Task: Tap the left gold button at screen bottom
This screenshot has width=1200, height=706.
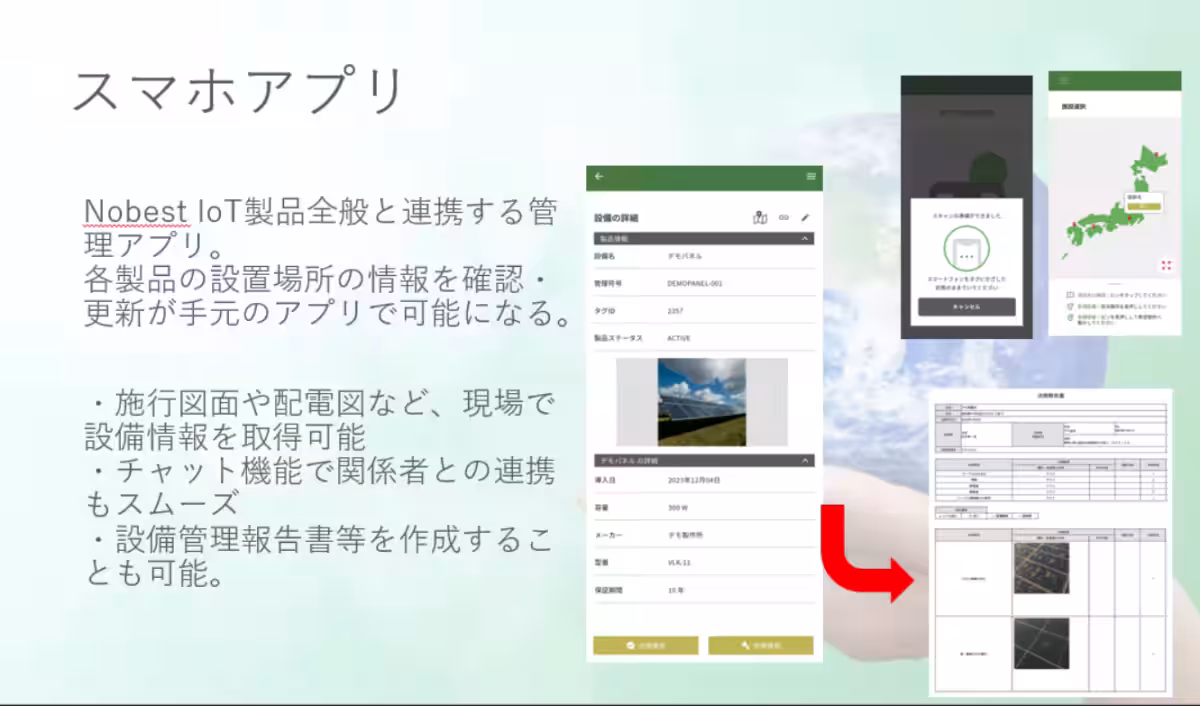Action: tap(648, 645)
